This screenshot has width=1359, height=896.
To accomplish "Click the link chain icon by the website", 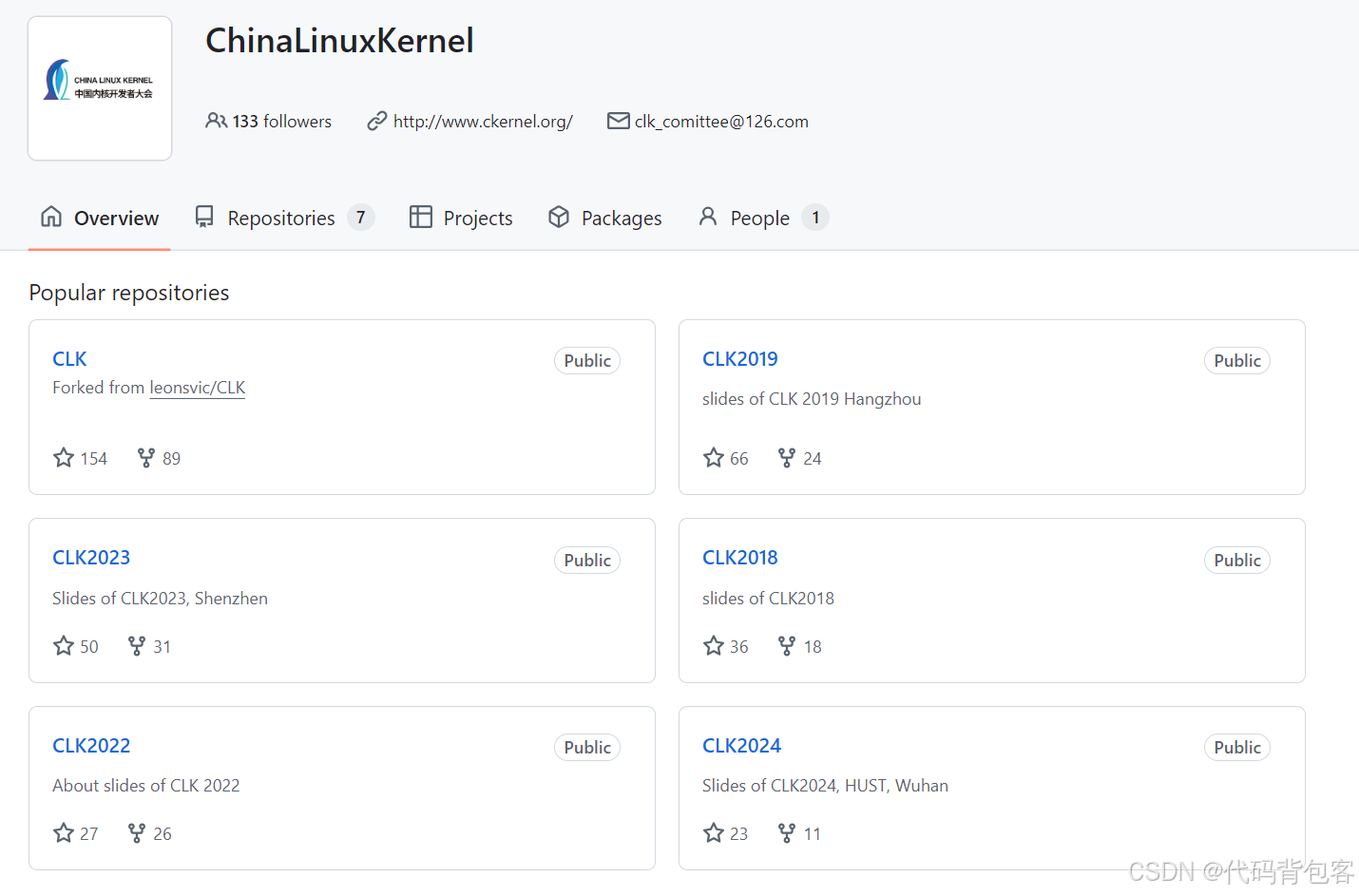I will click(377, 121).
